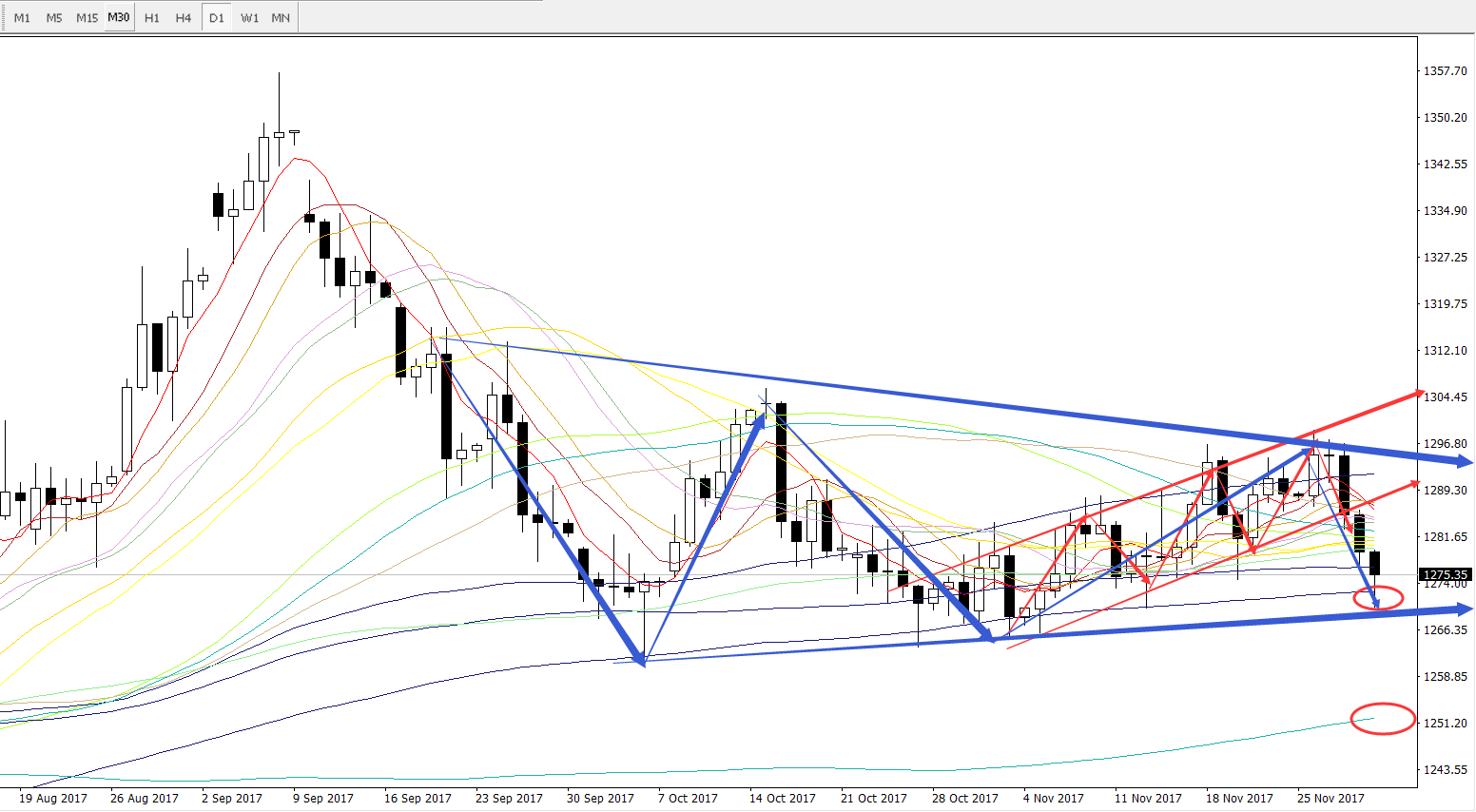Change chart to W1 weekly period
The width and height of the screenshot is (1476, 812).
point(249,18)
